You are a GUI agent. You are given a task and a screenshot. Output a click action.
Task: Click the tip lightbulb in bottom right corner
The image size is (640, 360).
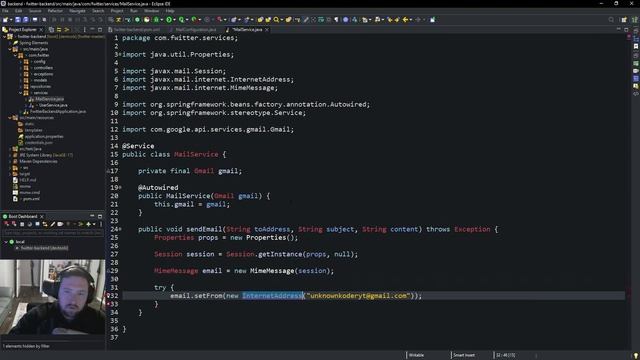point(636,356)
